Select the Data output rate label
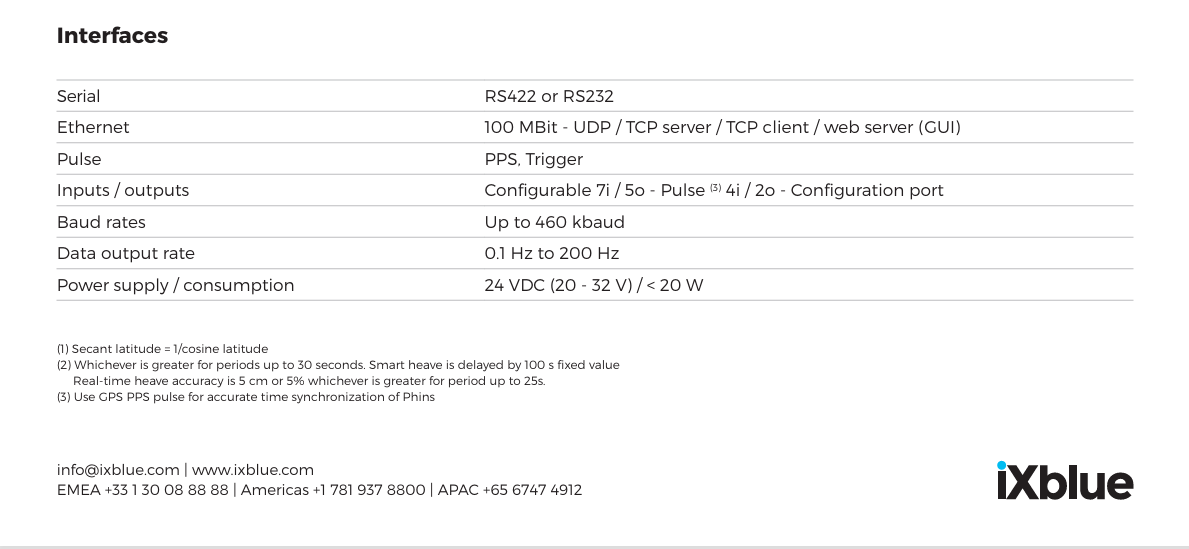This screenshot has height=549, width=1189. coord(126,253)
